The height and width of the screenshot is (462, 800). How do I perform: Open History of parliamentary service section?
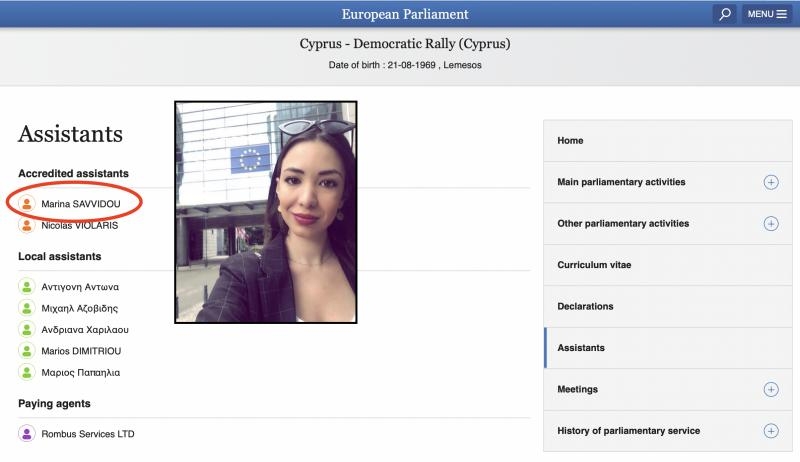(x=668, y=431)
